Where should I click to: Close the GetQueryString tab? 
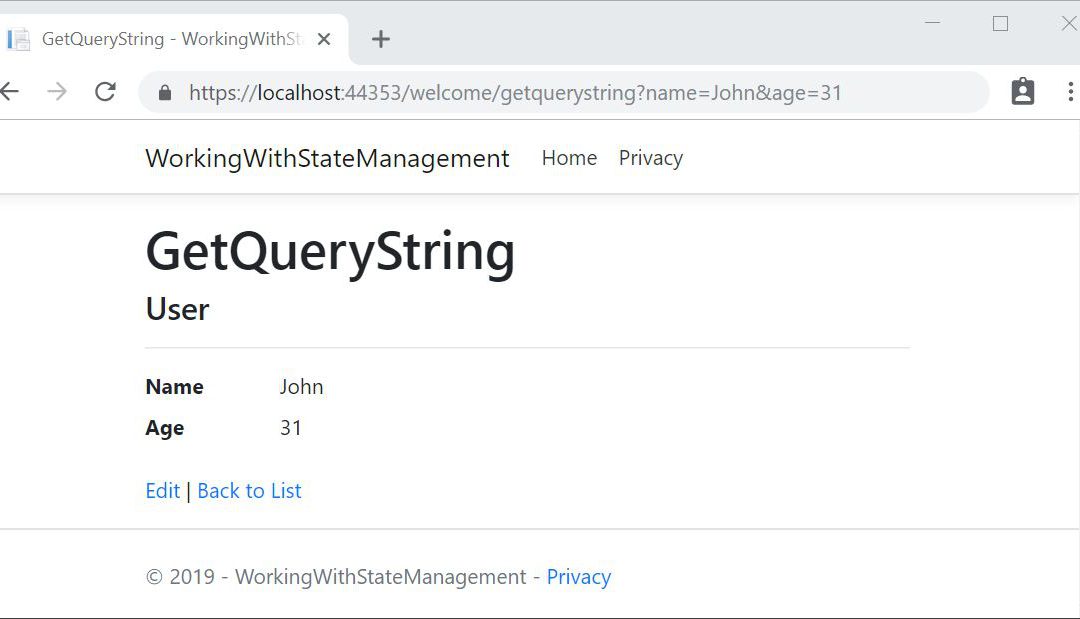click(323, 39)
